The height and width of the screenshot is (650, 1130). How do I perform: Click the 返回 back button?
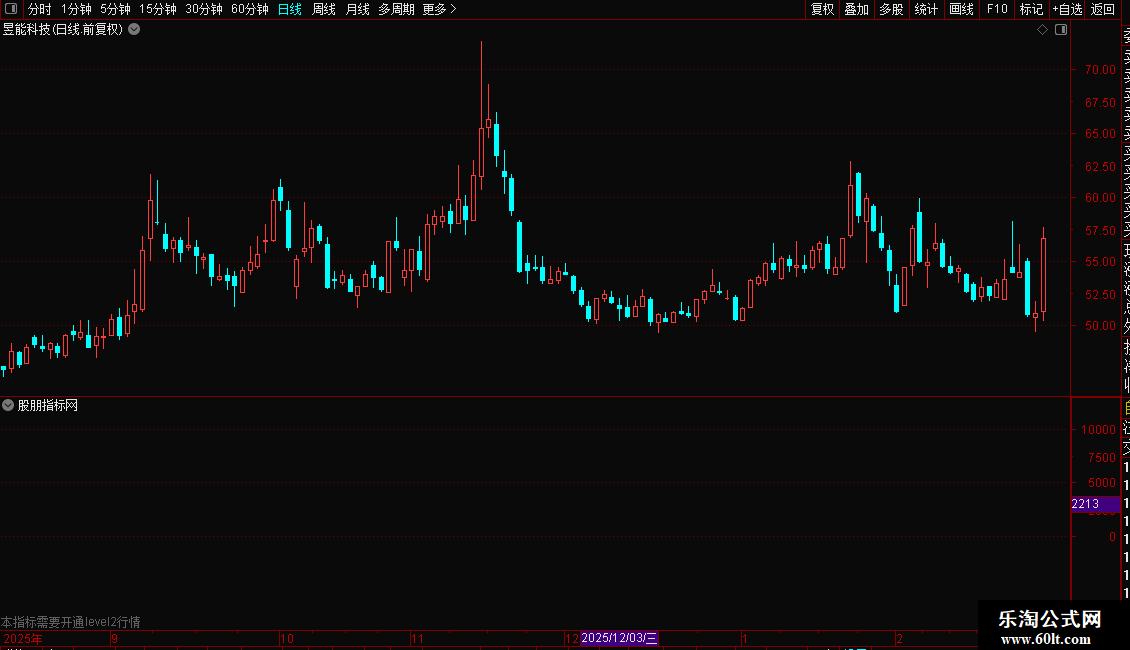click(1103, 9)
